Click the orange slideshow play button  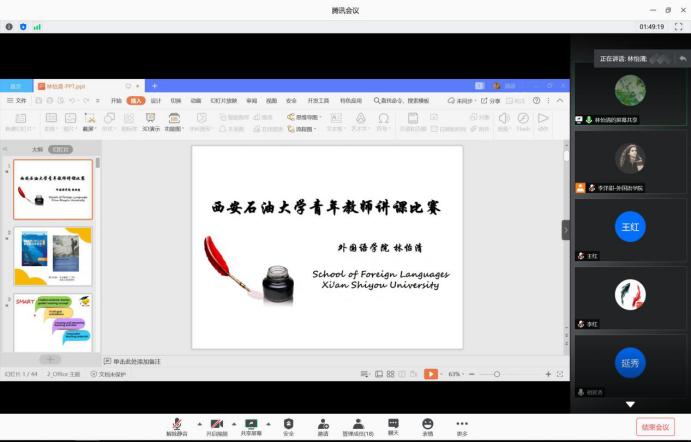pyautogui.click(x=430, y=374)
